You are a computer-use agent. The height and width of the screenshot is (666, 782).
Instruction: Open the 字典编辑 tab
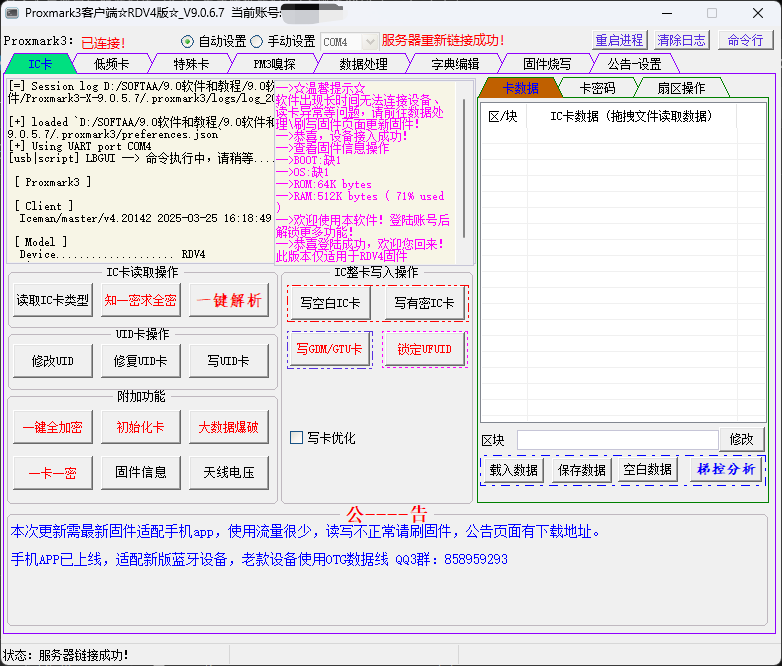coord(455,64)
